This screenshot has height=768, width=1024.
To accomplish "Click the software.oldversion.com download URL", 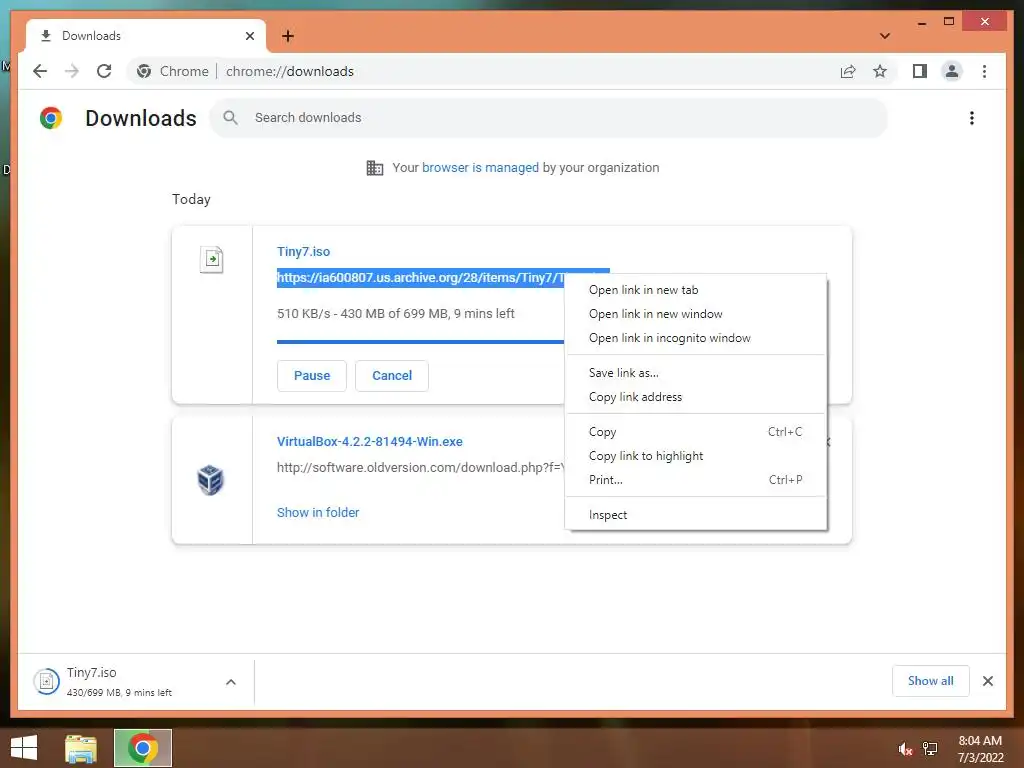I will tap(421, 468).
